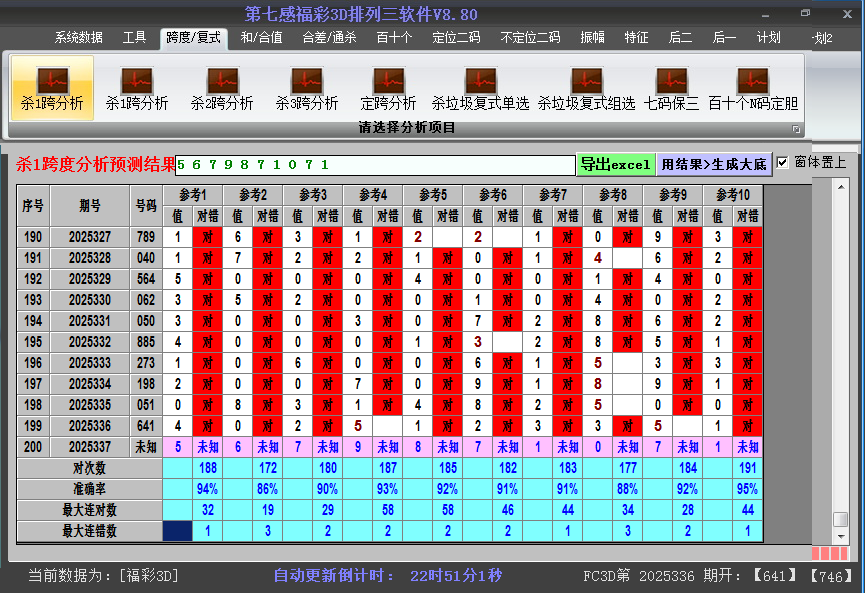Open the 系统数据 tab
The width and height of the screenshot is (865, 593).
(x=78, y=38)
